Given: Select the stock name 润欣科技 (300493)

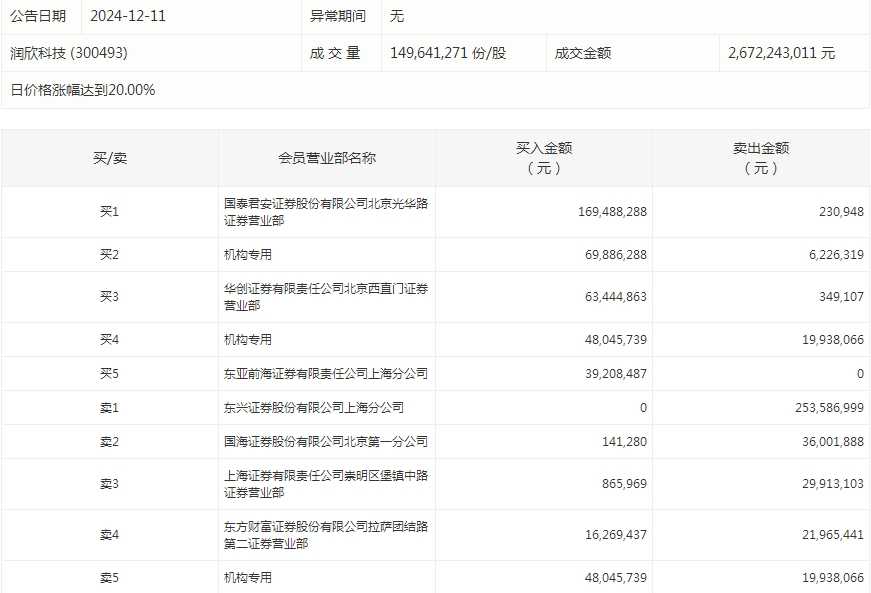Looking at the screenshot, I should pos(69,53).
